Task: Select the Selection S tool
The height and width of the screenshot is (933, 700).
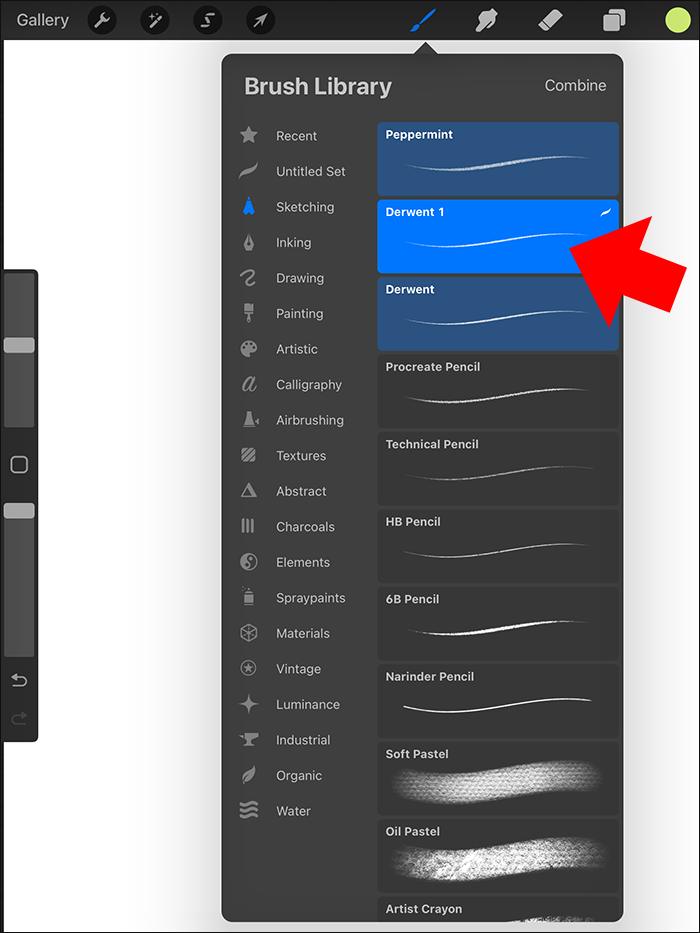Action: tap(208, 21)
